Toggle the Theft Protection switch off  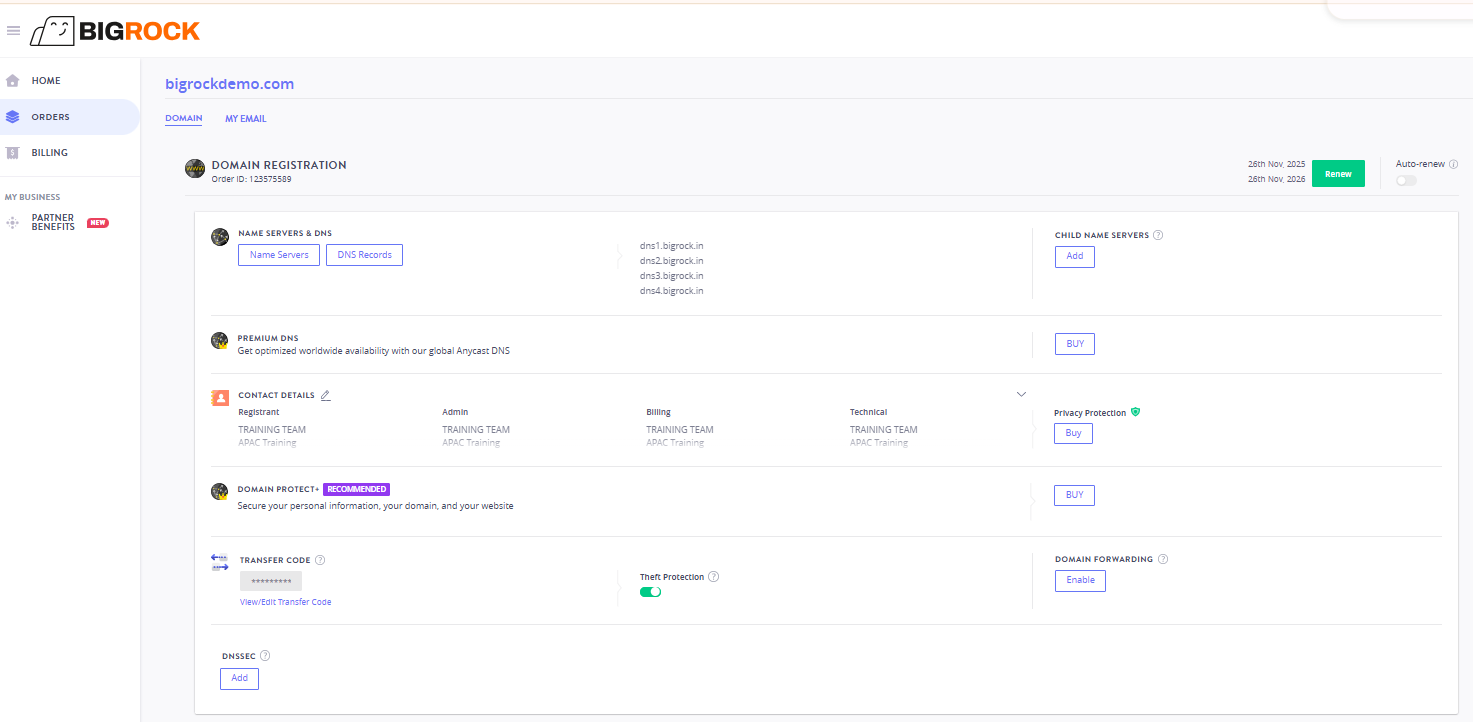(650, 592)
